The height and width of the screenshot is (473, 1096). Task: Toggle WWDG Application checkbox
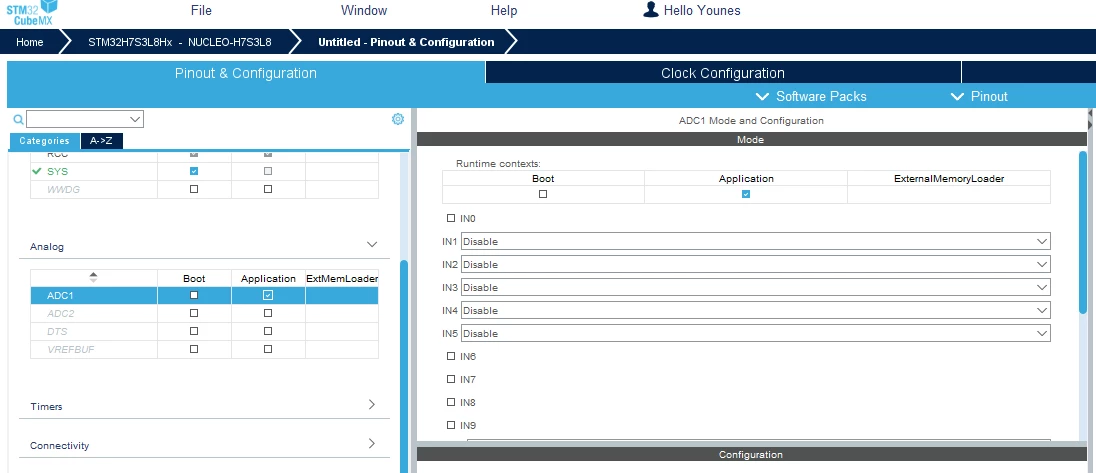pyautogui.click(x=268, y=189)
